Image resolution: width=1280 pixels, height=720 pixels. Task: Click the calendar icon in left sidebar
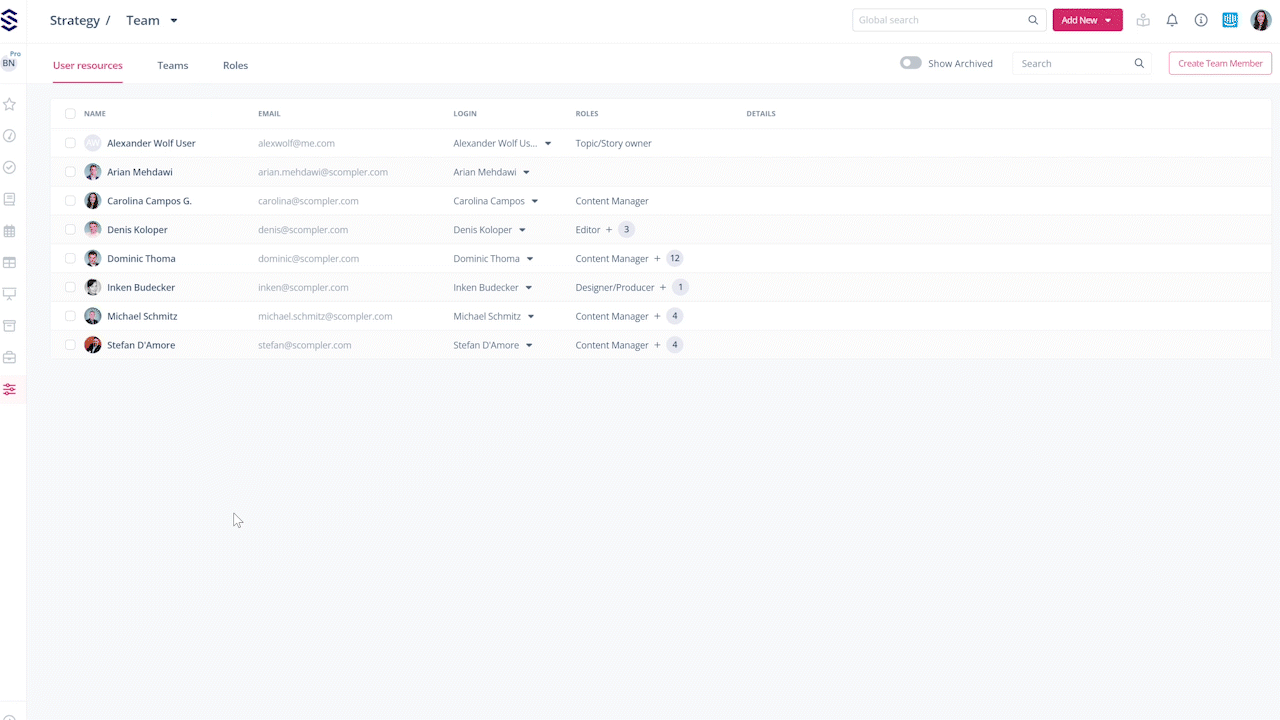coord(9,231)
